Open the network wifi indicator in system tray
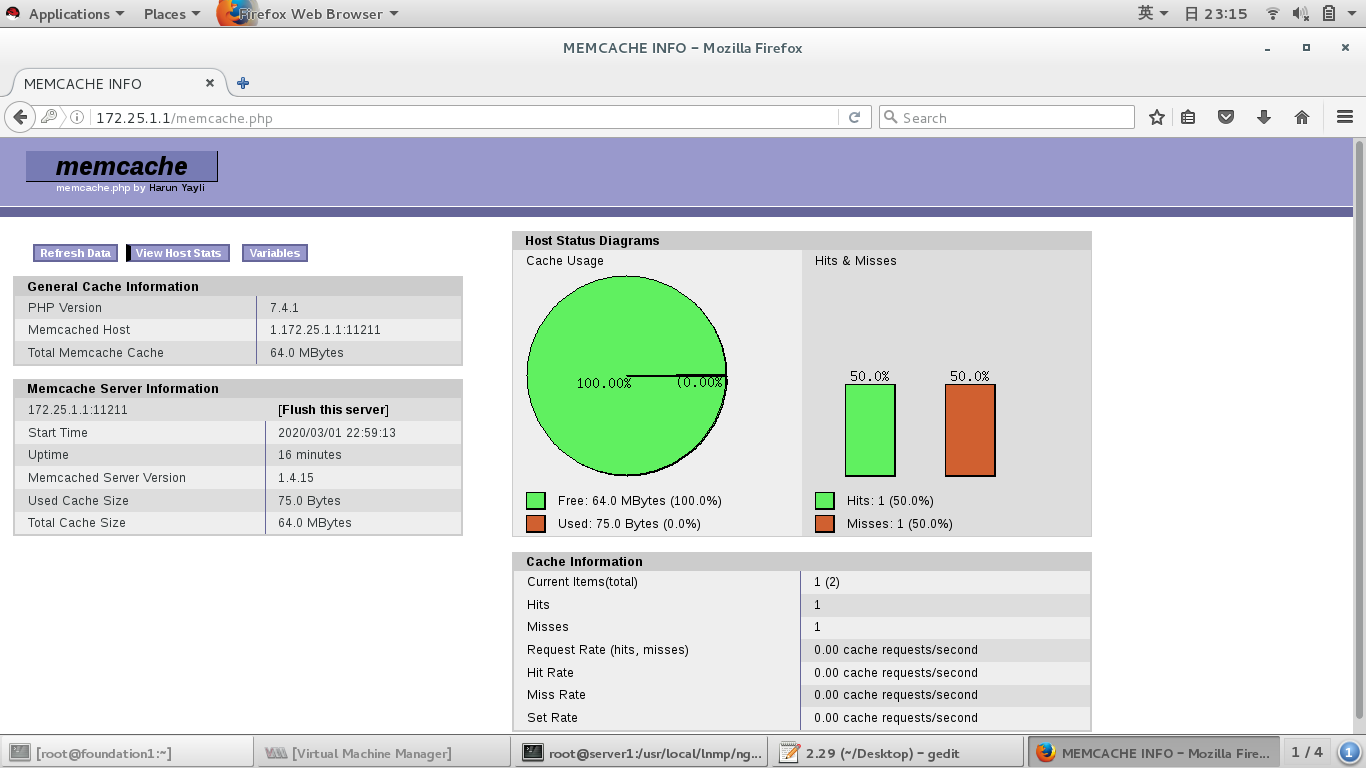Viewport: 1366px width, 768px height. point(1273,13)
